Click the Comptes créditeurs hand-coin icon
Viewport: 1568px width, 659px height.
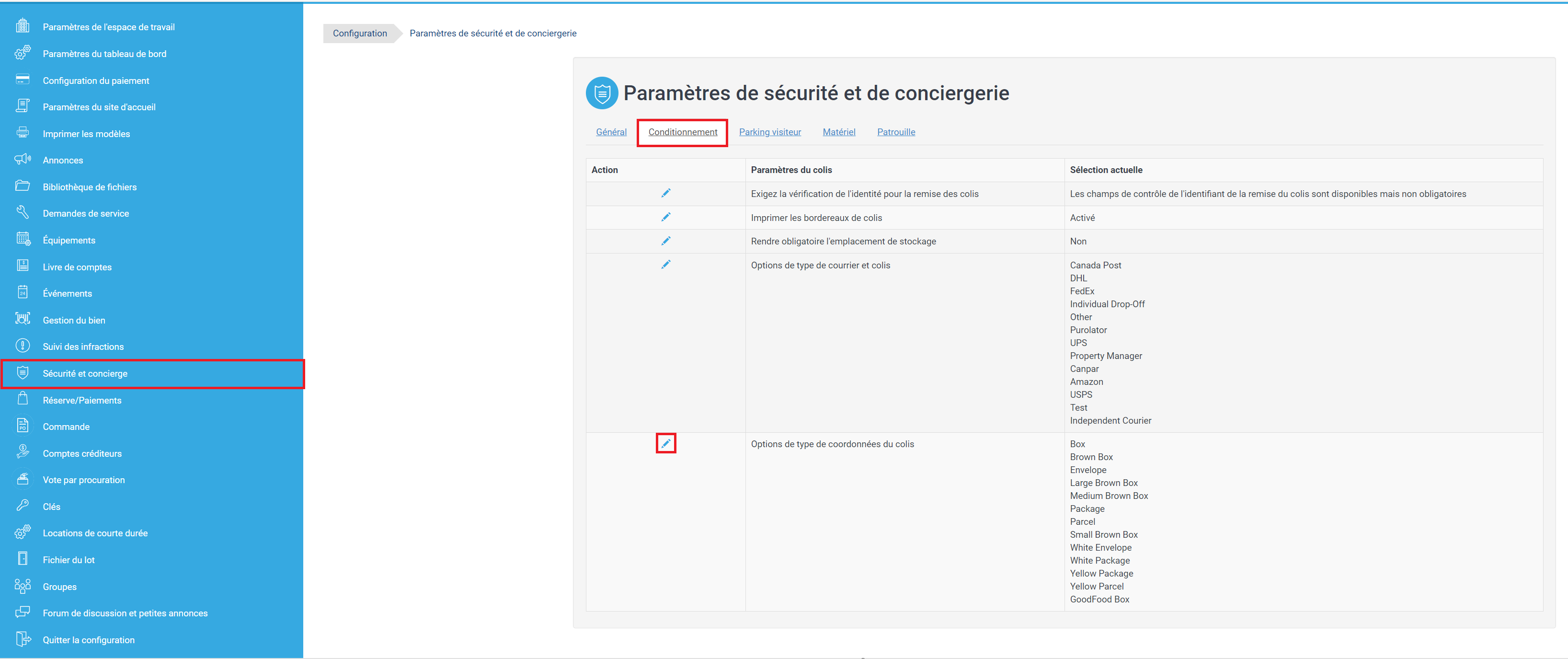tap(23, 452)
